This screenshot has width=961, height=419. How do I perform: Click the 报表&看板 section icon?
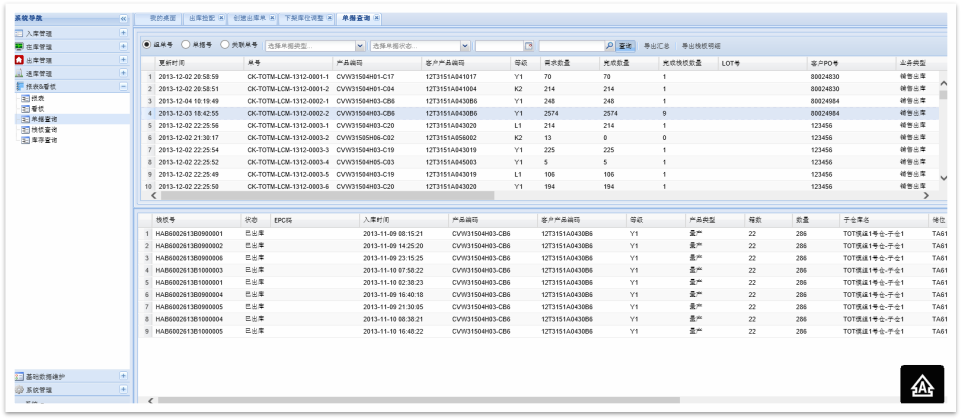pyautogui.click(x=19, y=87)
